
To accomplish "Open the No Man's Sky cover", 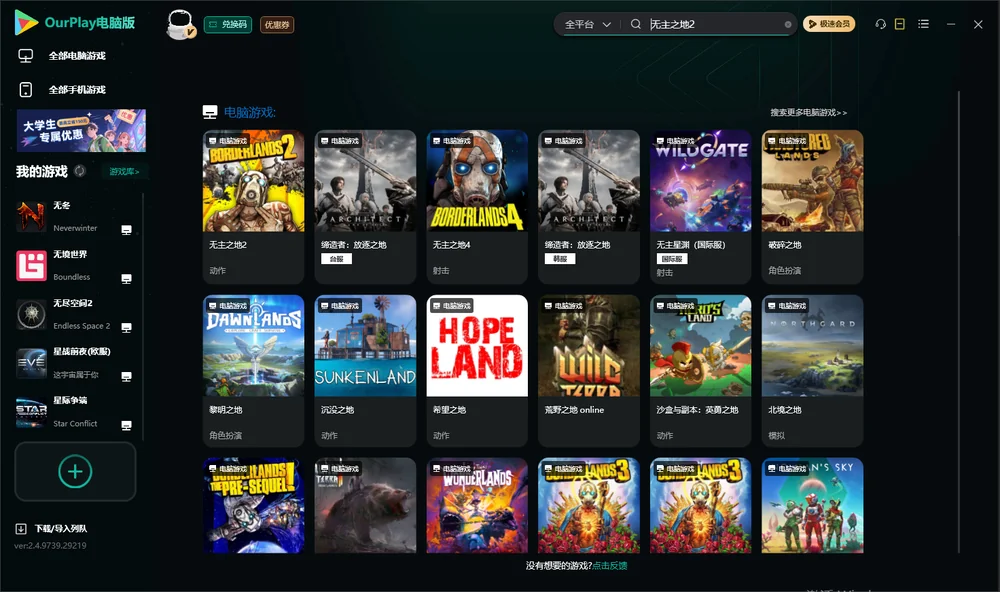I will click(x=812, y=505).
